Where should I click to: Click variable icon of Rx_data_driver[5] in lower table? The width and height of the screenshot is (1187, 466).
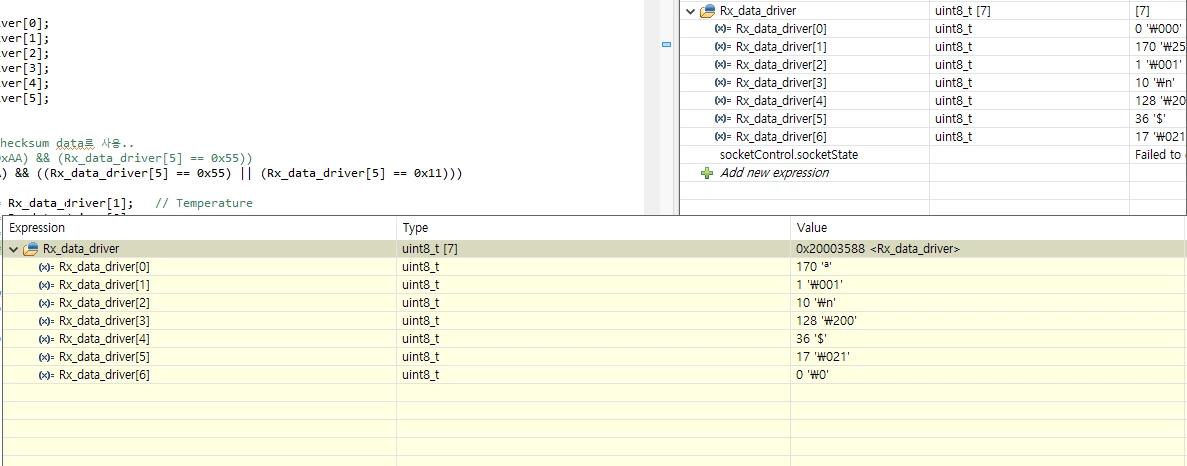(x=47, y=357)
